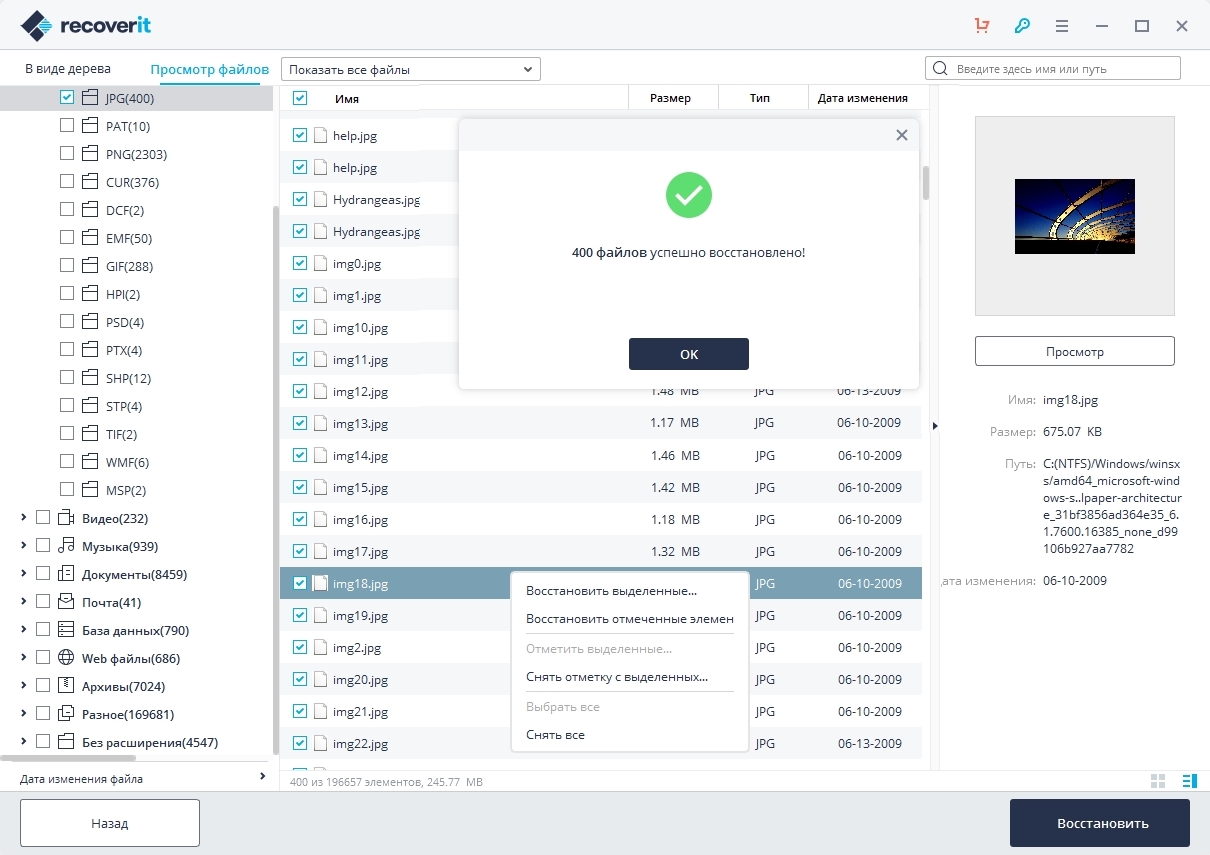Expand the Документы(8459) tree node
This screenshot has width=1210, height=855.
24,574
